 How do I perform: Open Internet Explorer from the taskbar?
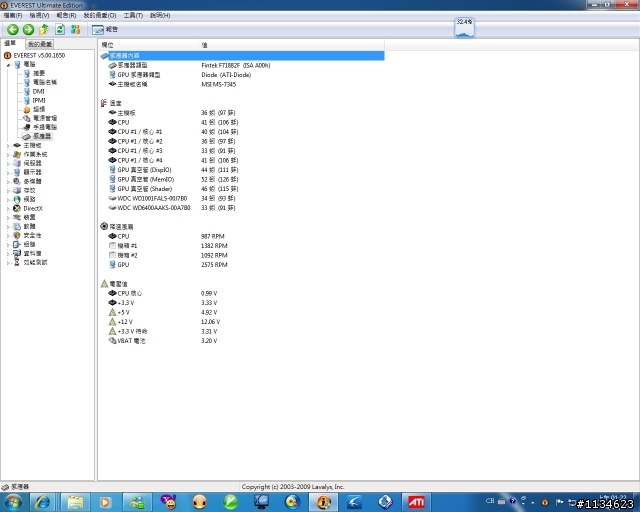(43, 502)
